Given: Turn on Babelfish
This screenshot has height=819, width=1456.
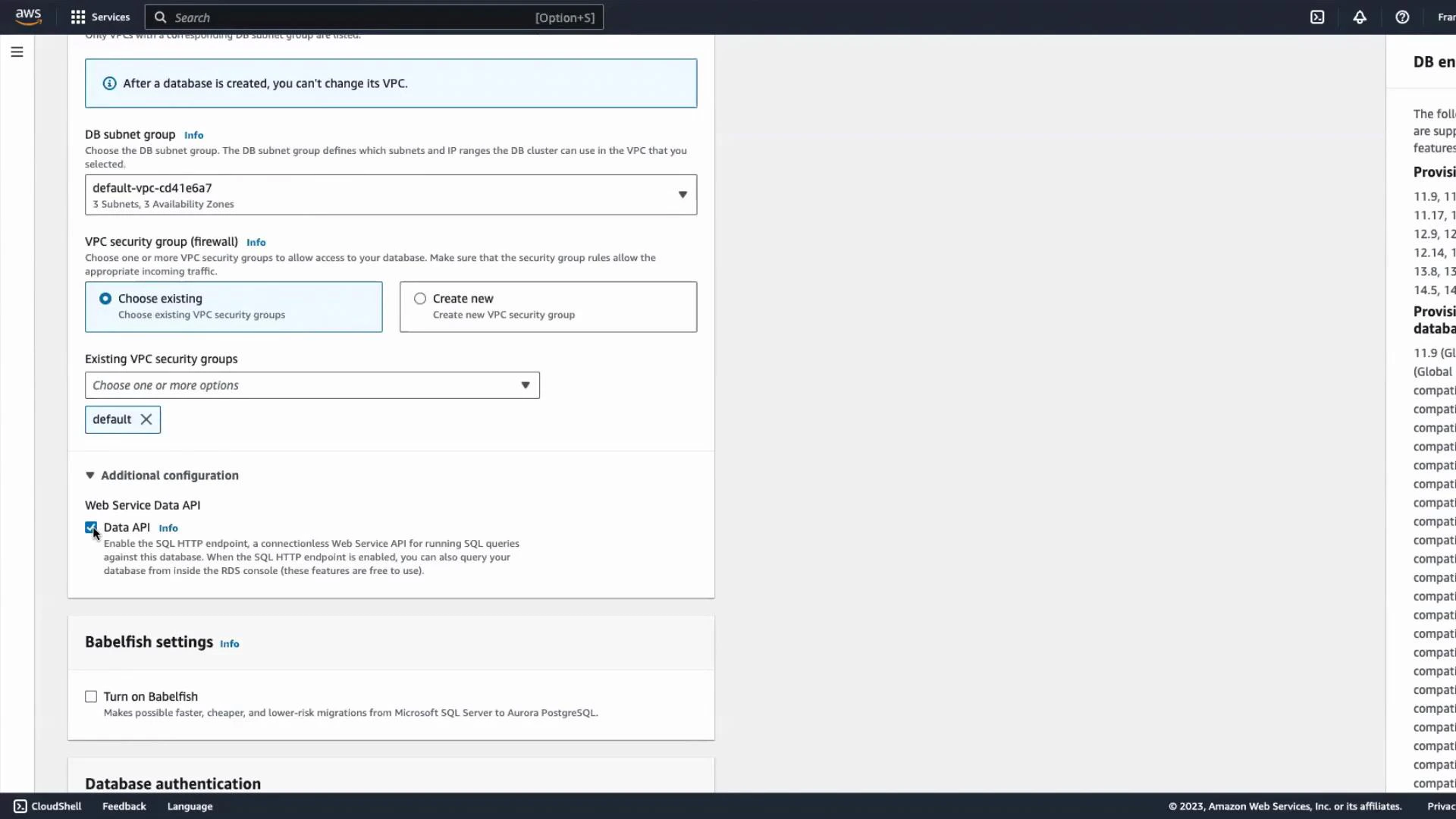Looking at the screenshot, I should point(91,696).
